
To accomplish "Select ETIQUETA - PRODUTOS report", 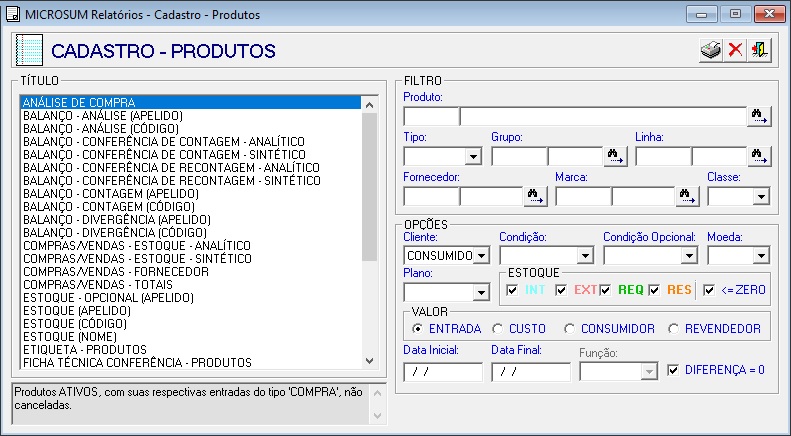I will 191,350.
